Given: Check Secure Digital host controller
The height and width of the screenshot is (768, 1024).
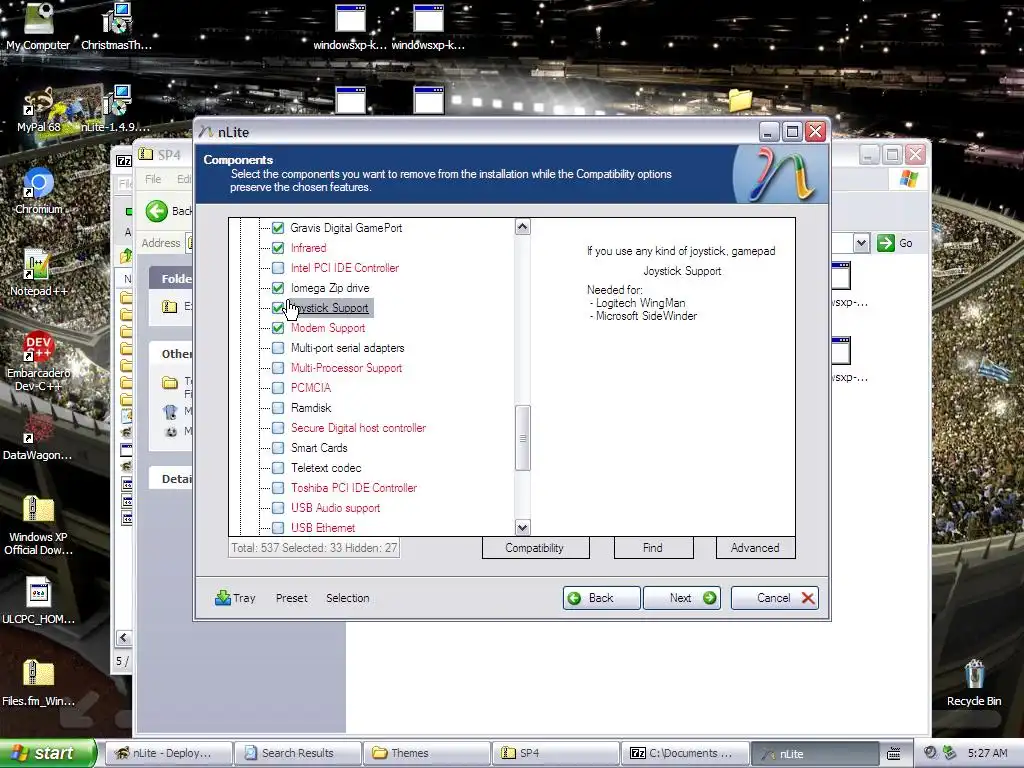Looking at the screenshot, I should [x=278, y=428].
